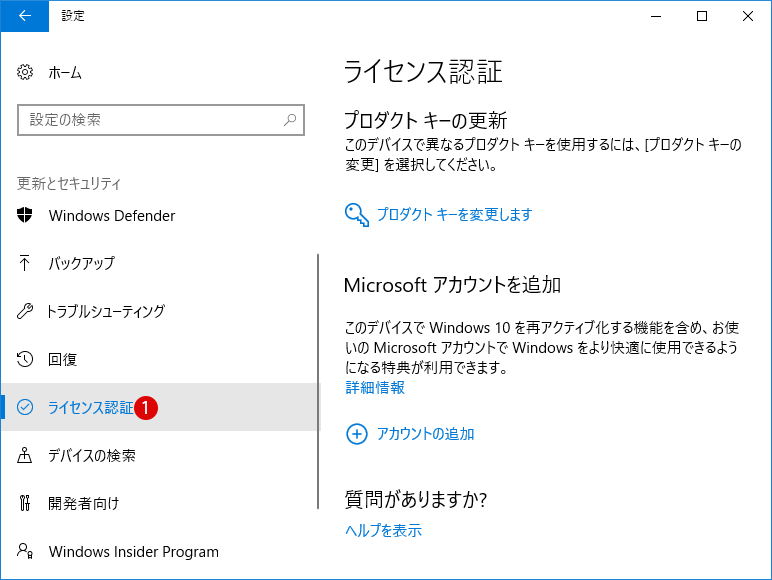This screenshot has width=772, height=580.
Task: Click the プロダクト キーを変更します link
Action: 454,215
